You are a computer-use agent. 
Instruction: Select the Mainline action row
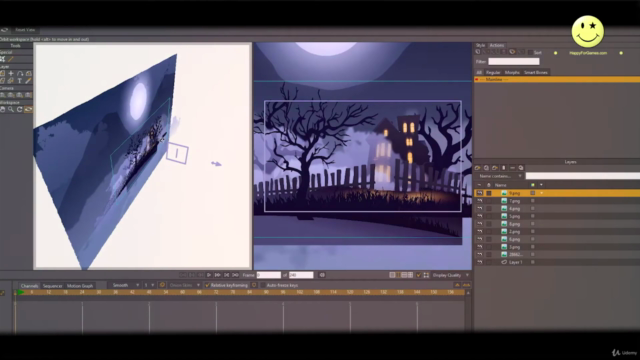coord(557,80)
